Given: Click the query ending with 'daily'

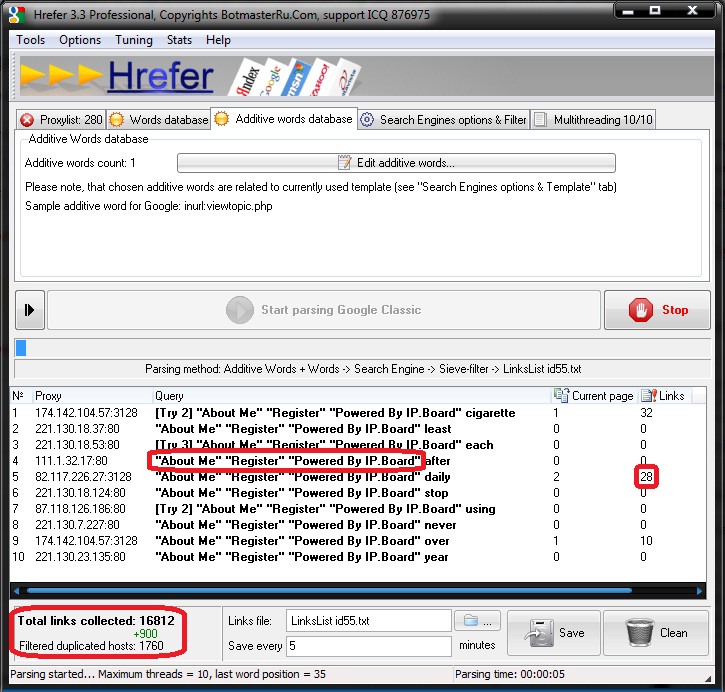Looking at the screenshot, I should [303, 477].
